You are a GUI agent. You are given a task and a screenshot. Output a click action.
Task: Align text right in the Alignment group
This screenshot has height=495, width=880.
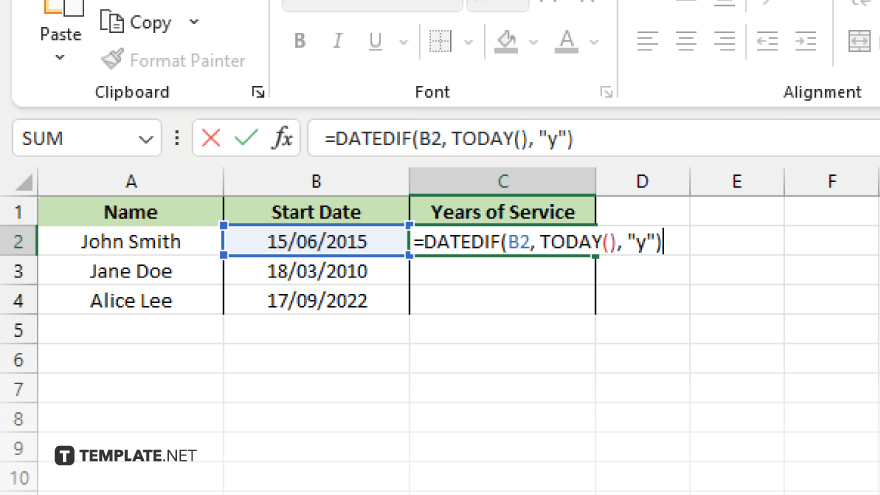tap(724, 41)
